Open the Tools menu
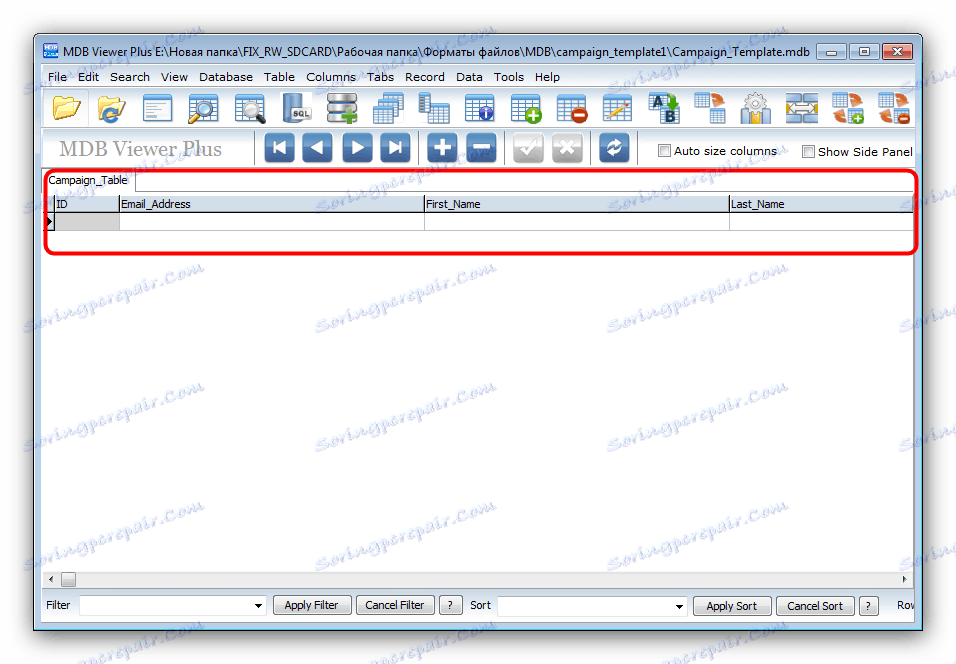The image size is (956, 664). [509, 77]
